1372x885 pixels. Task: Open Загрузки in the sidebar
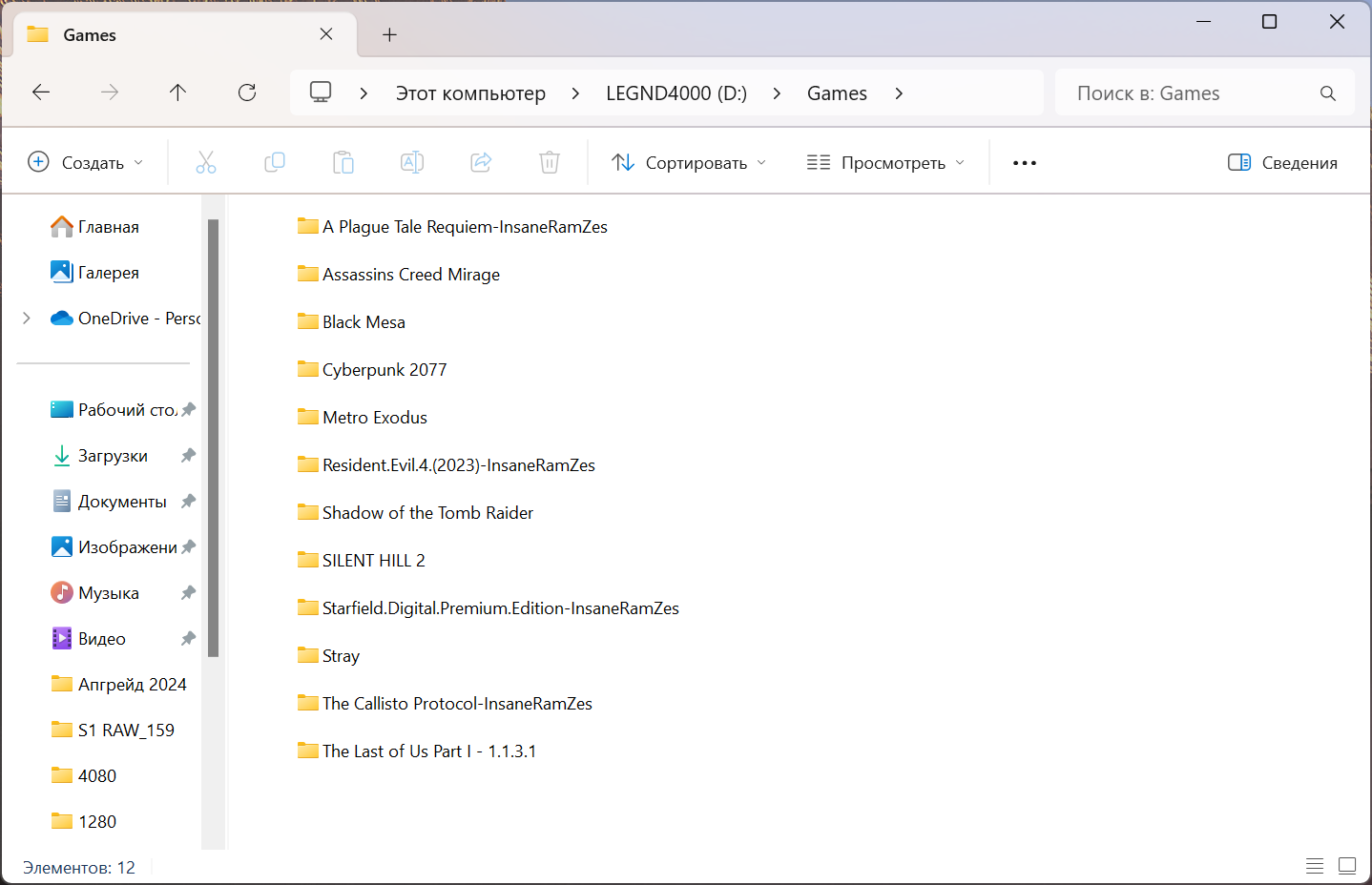[x=99, y=456]
